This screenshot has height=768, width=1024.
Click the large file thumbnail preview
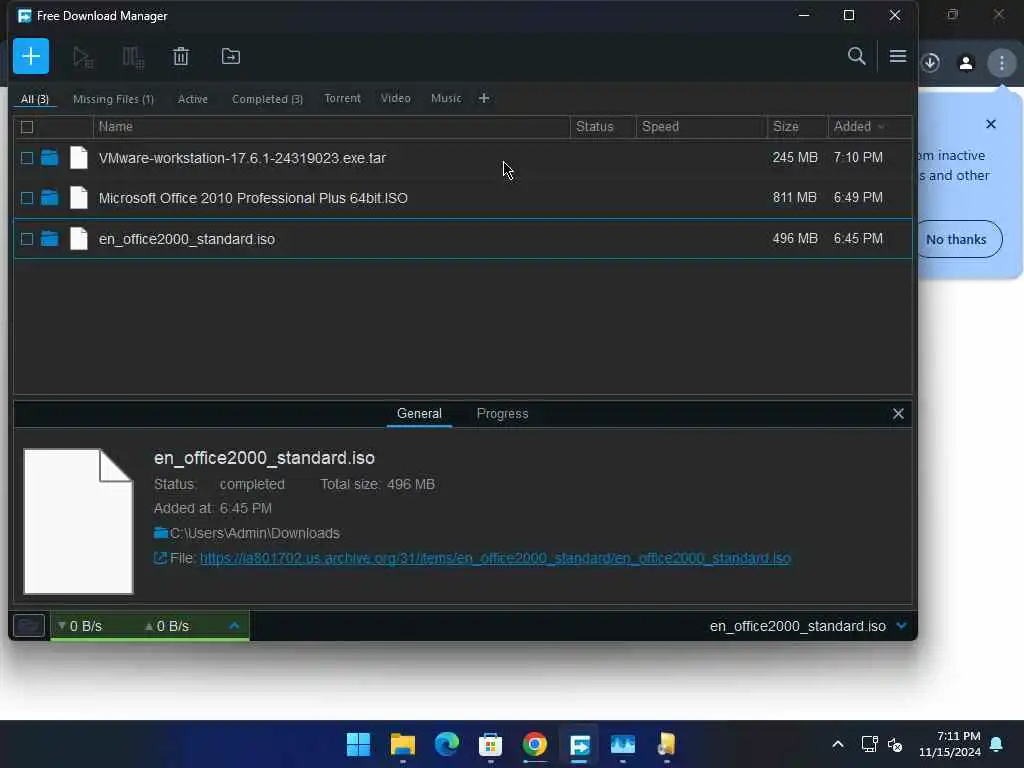78,521
